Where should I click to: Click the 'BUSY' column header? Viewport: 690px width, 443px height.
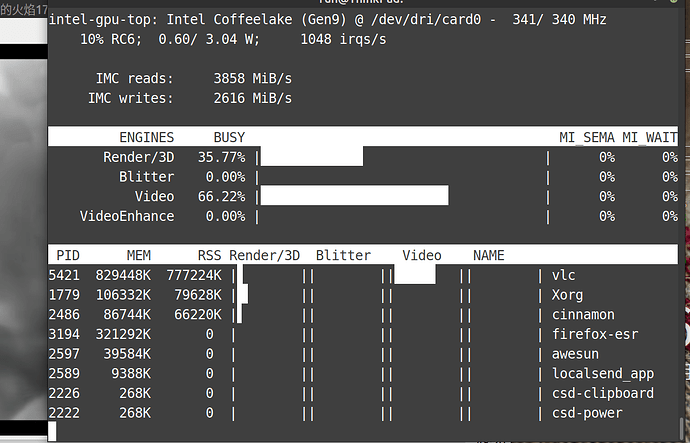[x=229, y=138]
